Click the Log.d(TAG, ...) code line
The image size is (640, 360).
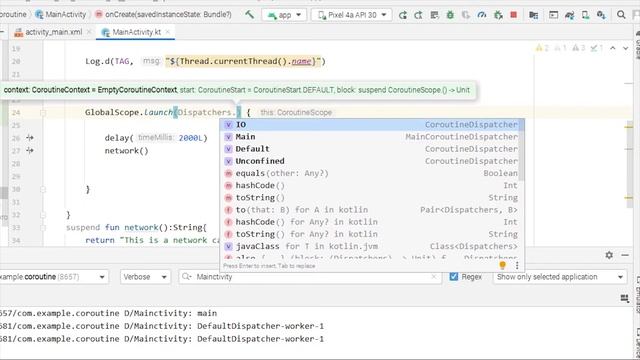[205, 61]
